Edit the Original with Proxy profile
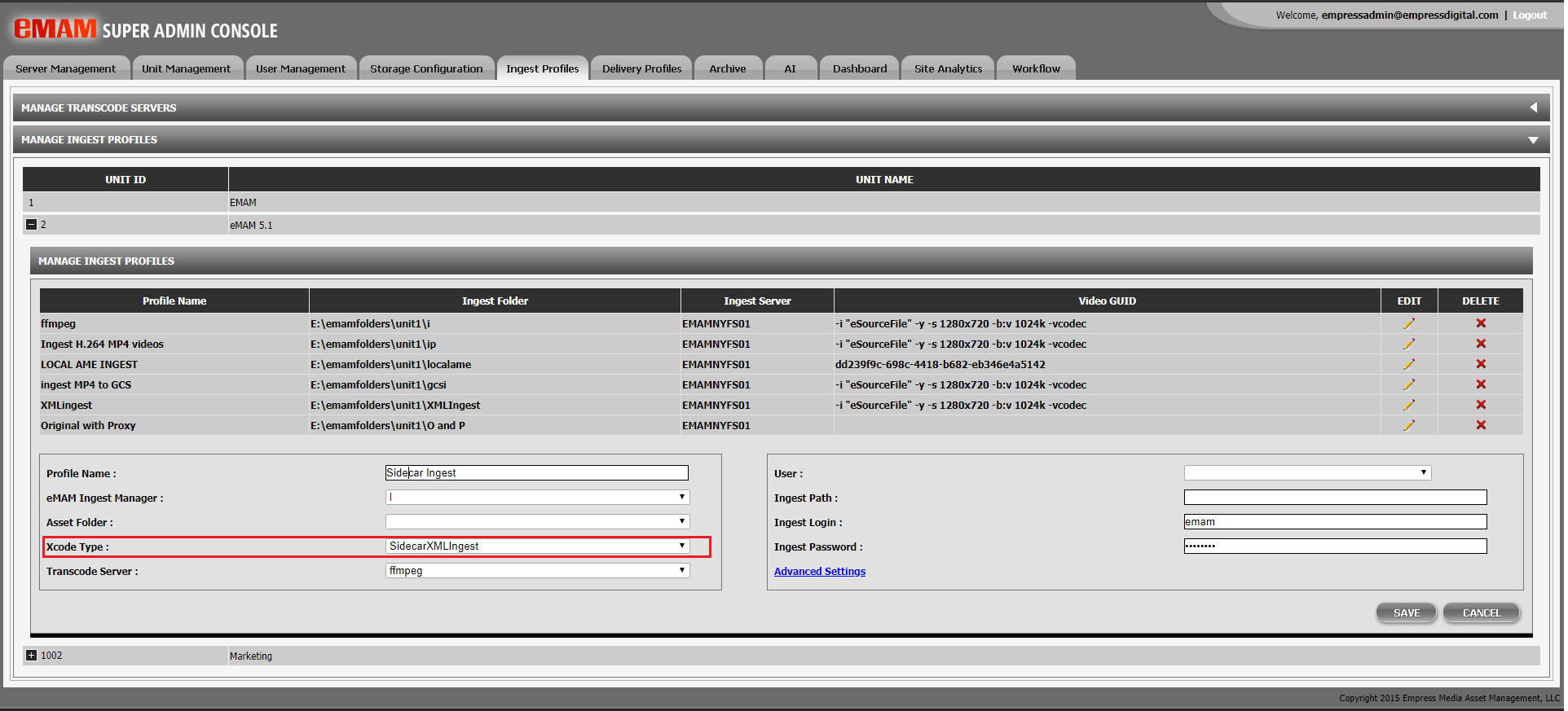 1409,425
